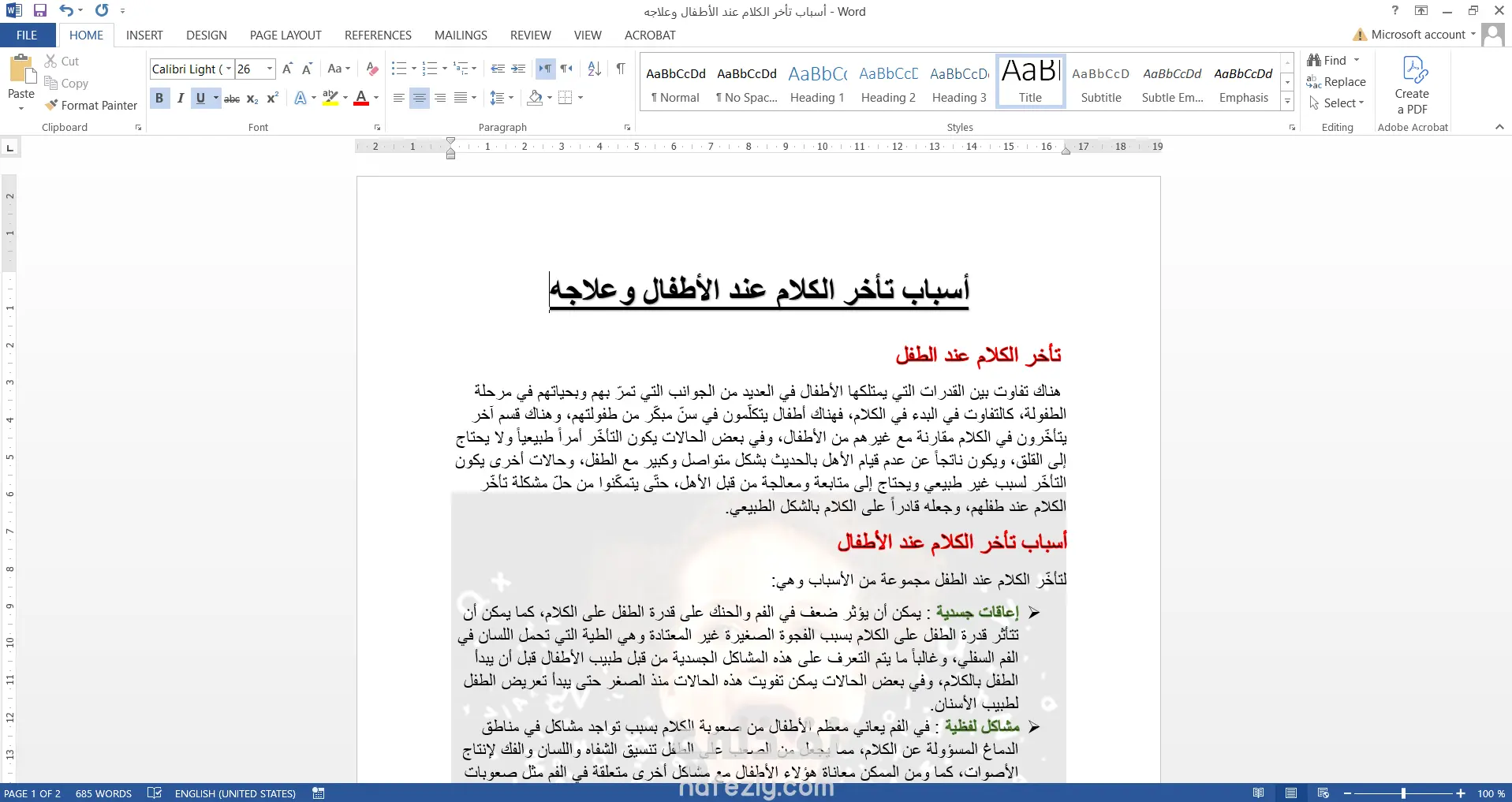Open the font name dropdown
This screenshot has height=802, width=1512.
[229, 69]
